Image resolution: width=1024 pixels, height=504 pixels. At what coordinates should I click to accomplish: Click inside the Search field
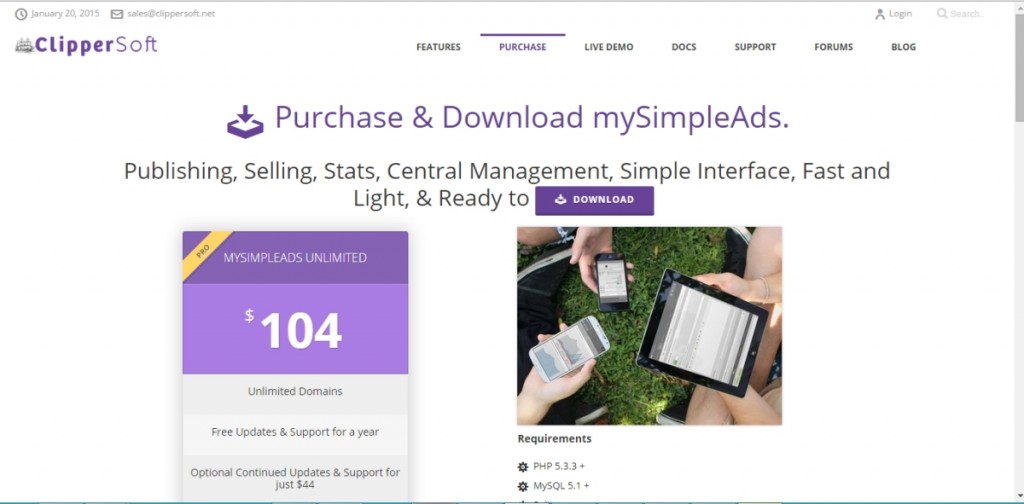click(x=967, y=14)
